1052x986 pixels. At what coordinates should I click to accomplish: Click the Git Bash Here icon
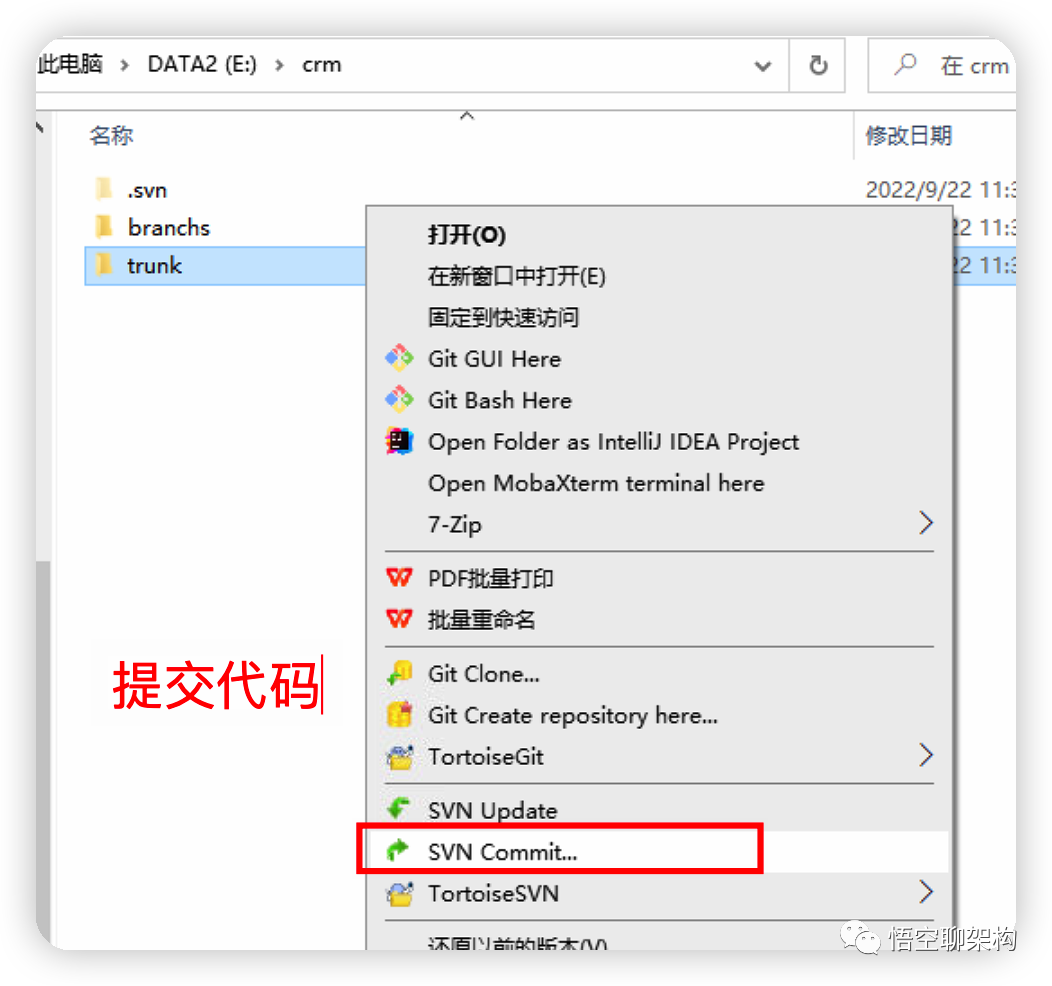[x=399, y=400]
